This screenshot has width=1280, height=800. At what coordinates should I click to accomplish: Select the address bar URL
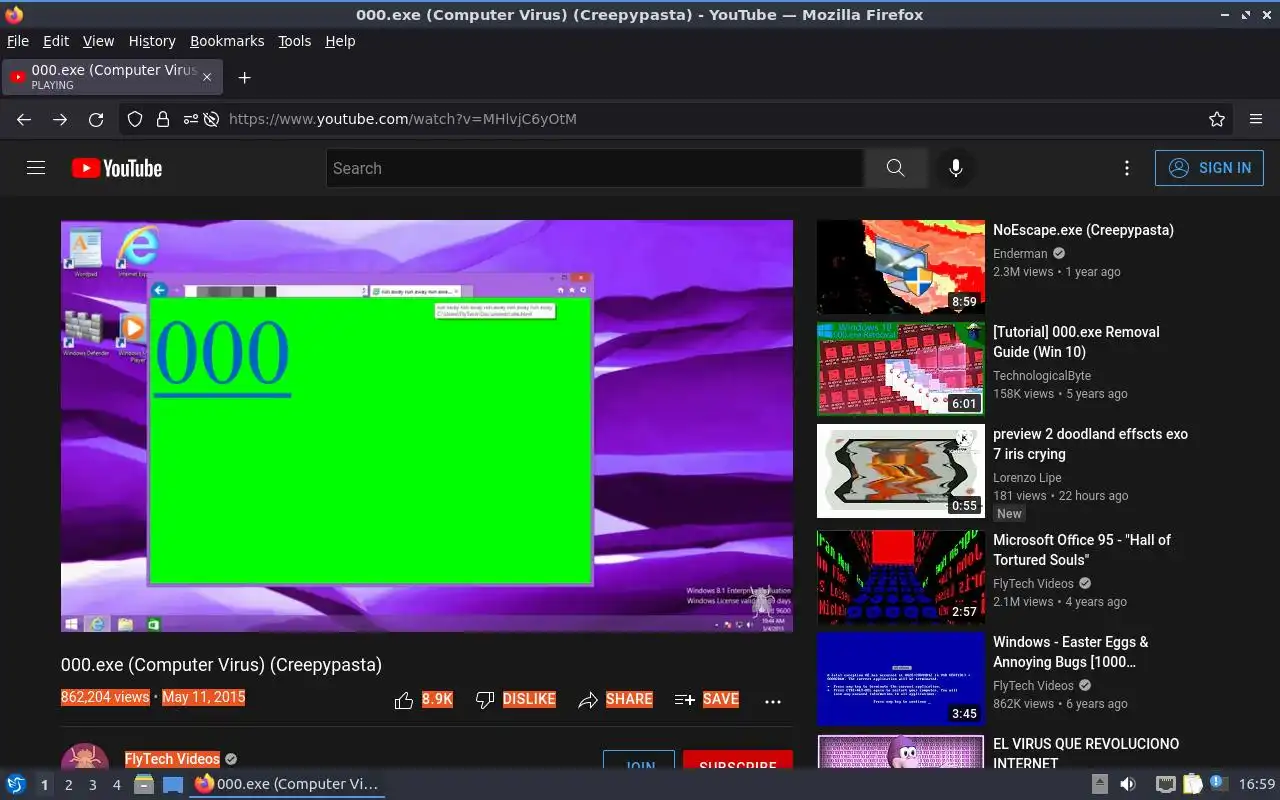coord(403,119)
